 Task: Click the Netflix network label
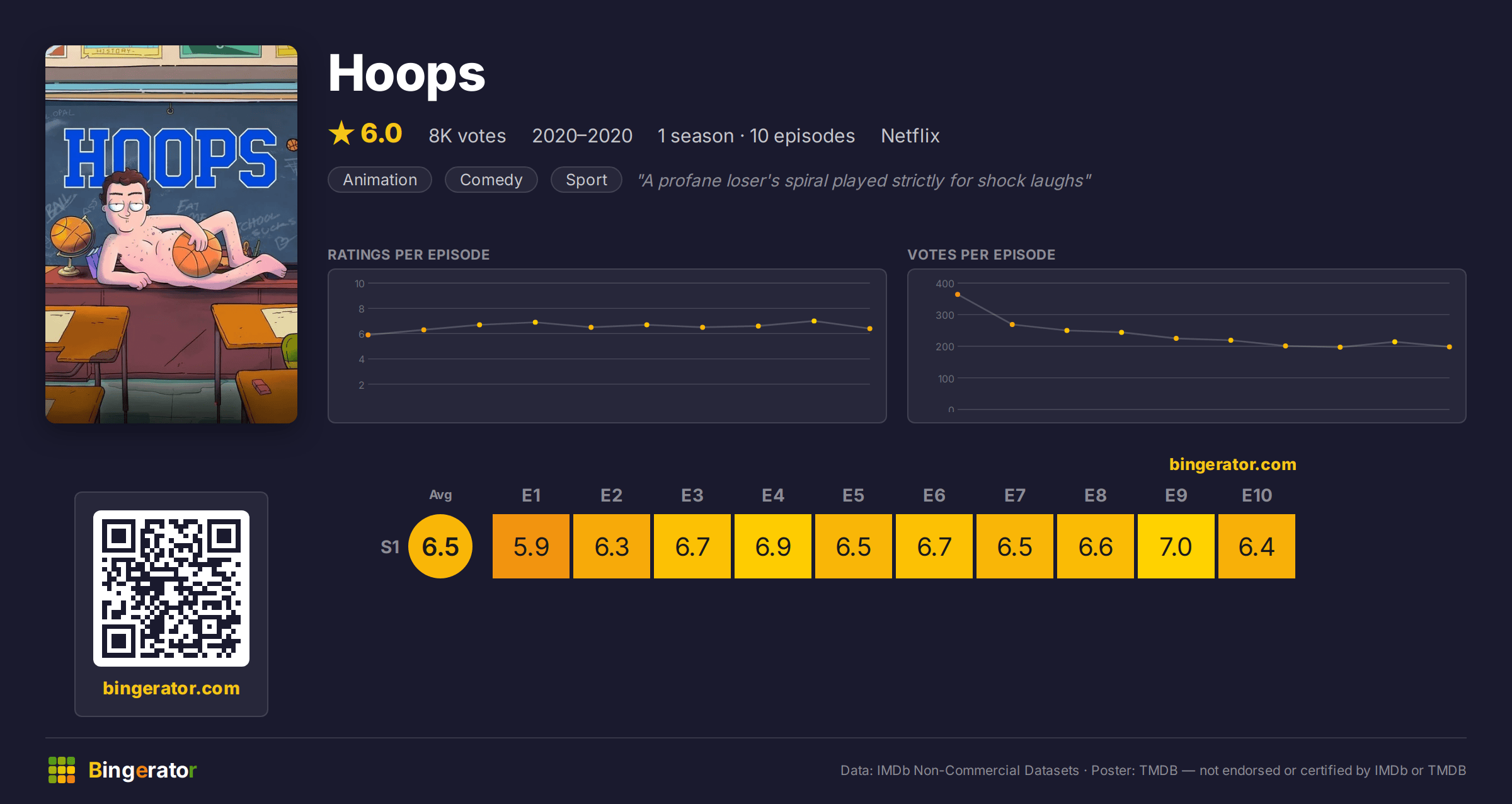[910, 135]
